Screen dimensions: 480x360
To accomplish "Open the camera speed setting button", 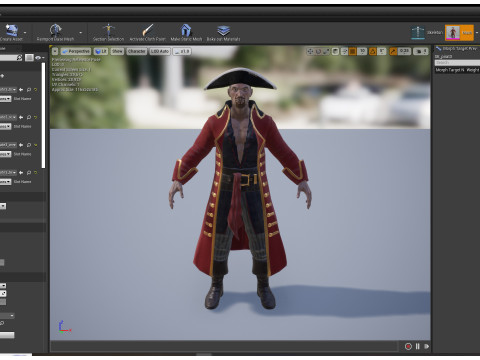I will click(421, 51).
